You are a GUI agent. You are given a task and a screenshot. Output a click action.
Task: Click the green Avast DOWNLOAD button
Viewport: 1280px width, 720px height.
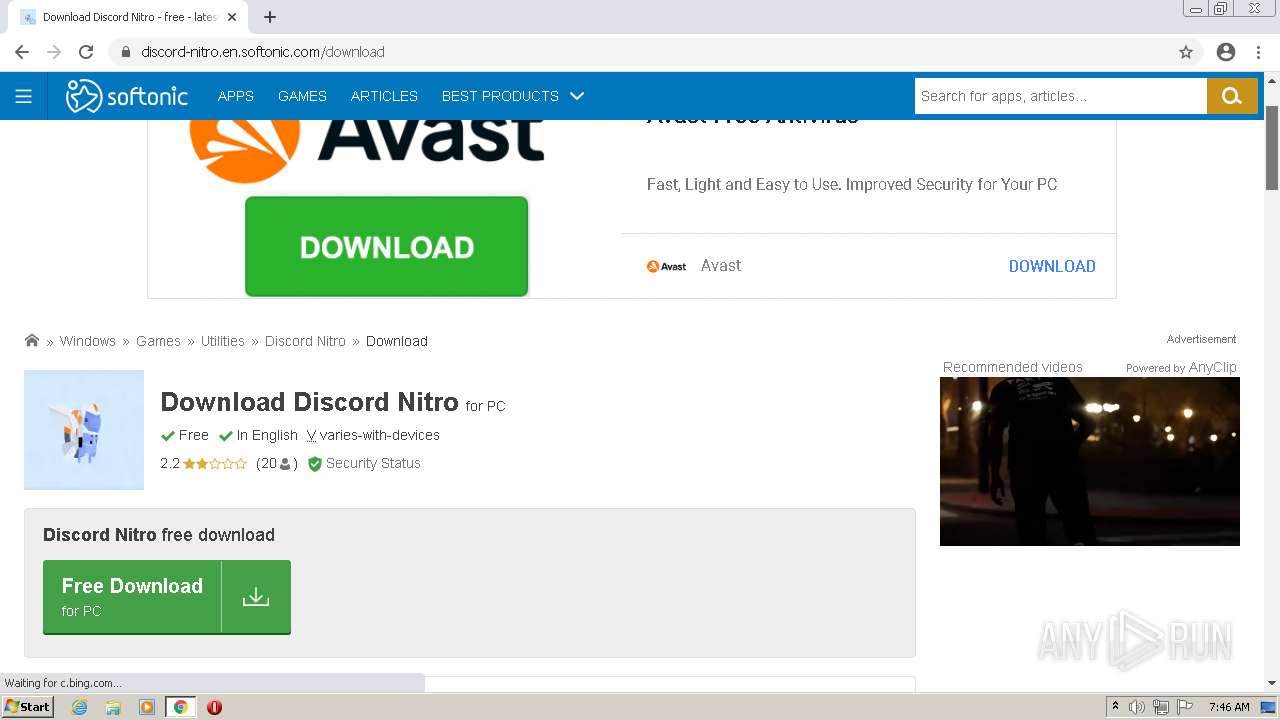tap(386, 247)
